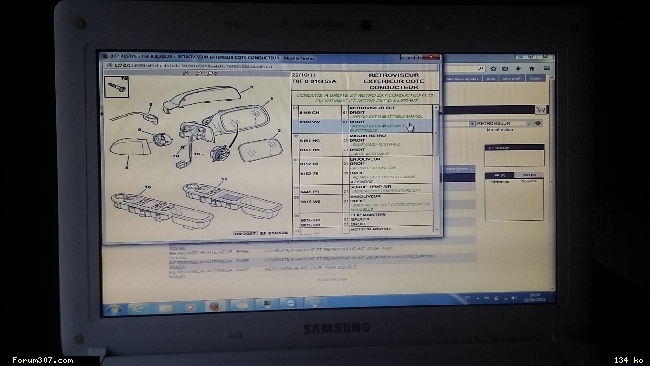Click the Firefox taskbar icon
Viewport: 650px width, 366px height.
point(215,307)
